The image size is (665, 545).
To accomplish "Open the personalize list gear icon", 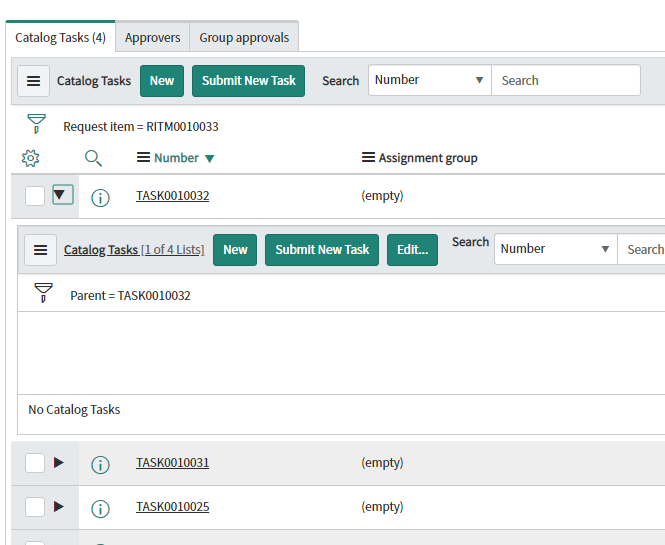I will tap(31, 158).
